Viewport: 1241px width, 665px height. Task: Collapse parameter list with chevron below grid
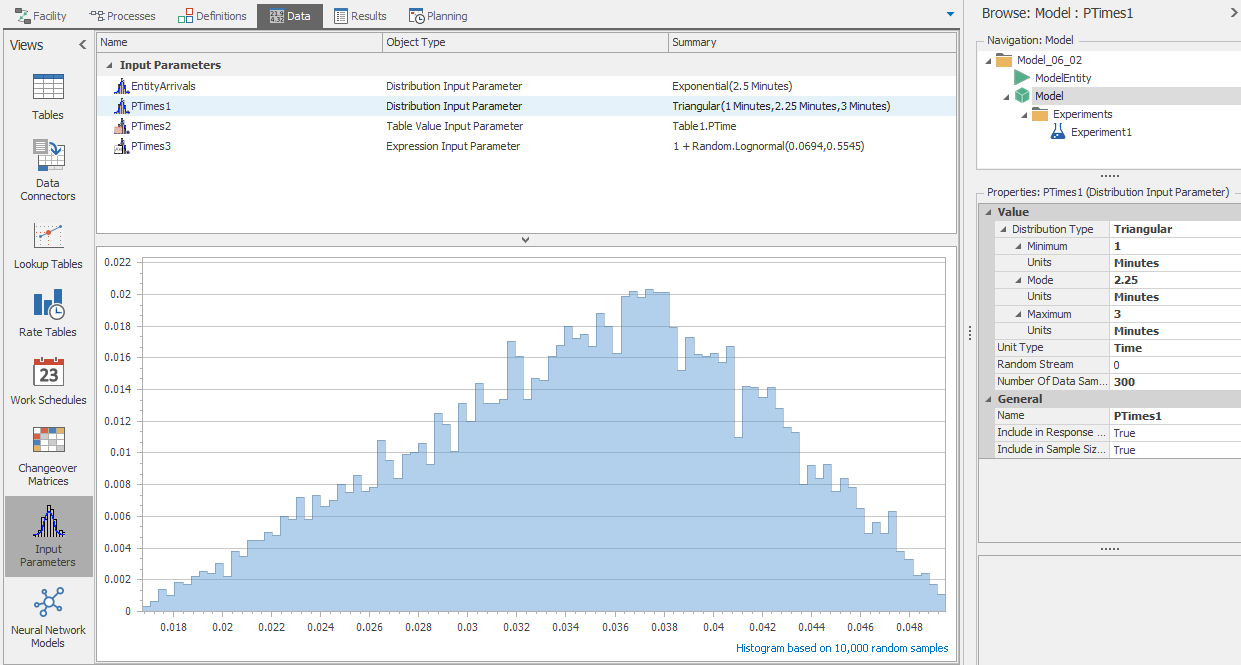pyautogui.click(x=525, y=240)
